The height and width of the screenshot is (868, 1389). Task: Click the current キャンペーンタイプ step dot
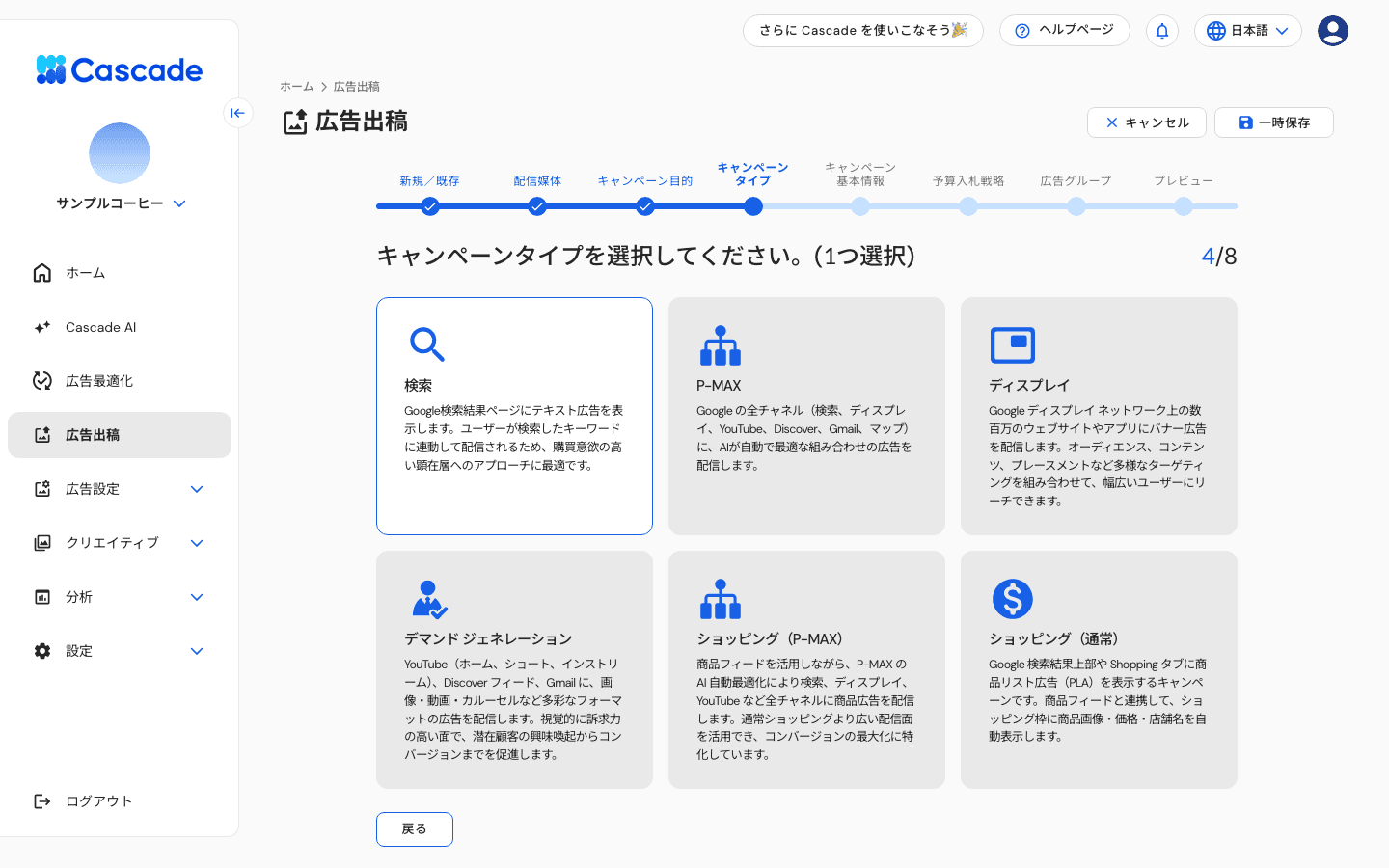pyautogui.click(x=753, y=206)
